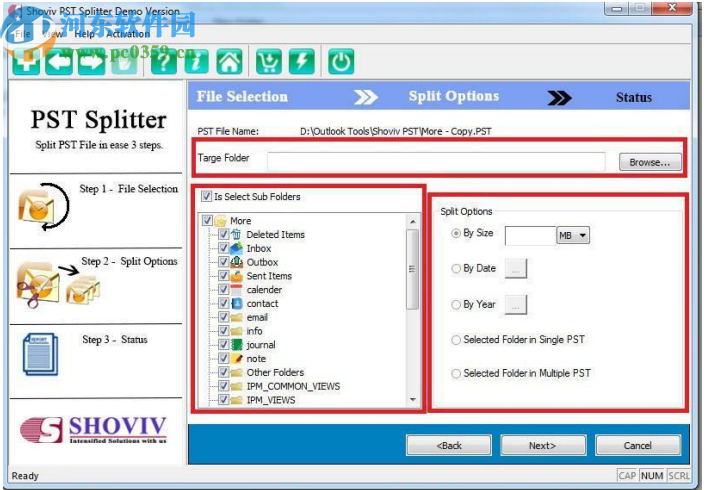711x490 pixels.
Task: Open the MB size unit dropdown
Action: tap(573, 235)
